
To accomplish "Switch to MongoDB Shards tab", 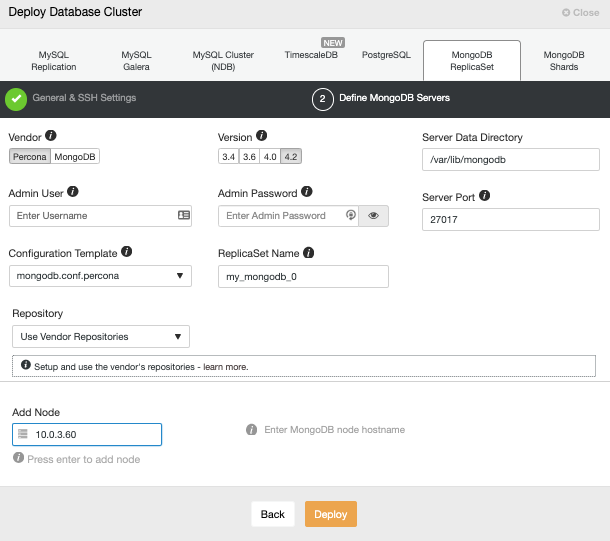I will [564, 61].
